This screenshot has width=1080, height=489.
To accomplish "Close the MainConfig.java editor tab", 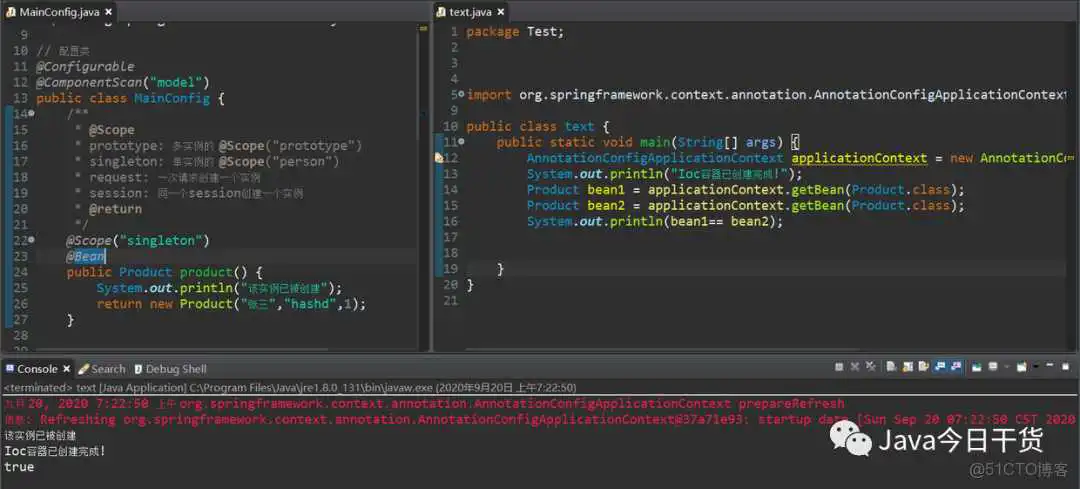I will tap(109, 12).
